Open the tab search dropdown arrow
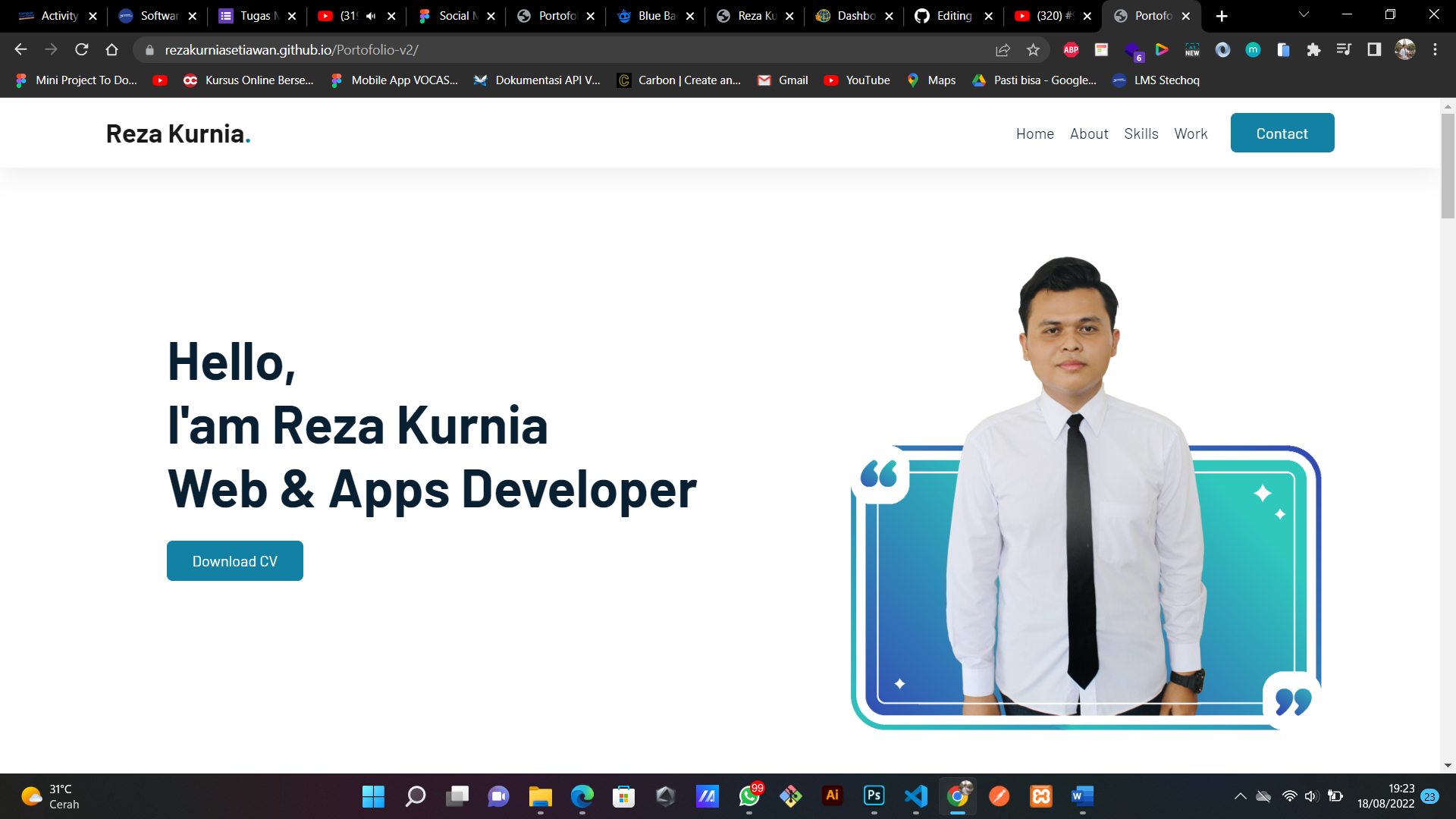Image resolution: width=1456 pixels, height=819 pixels. coord(1303,15)
